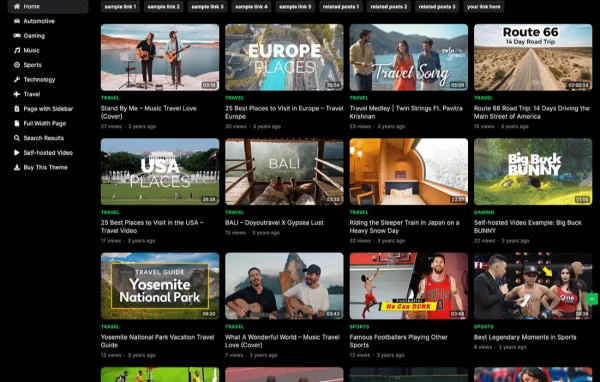Click the Music note icon
The width and height of the screenshot is (600, 382).
tap(17, 50)
